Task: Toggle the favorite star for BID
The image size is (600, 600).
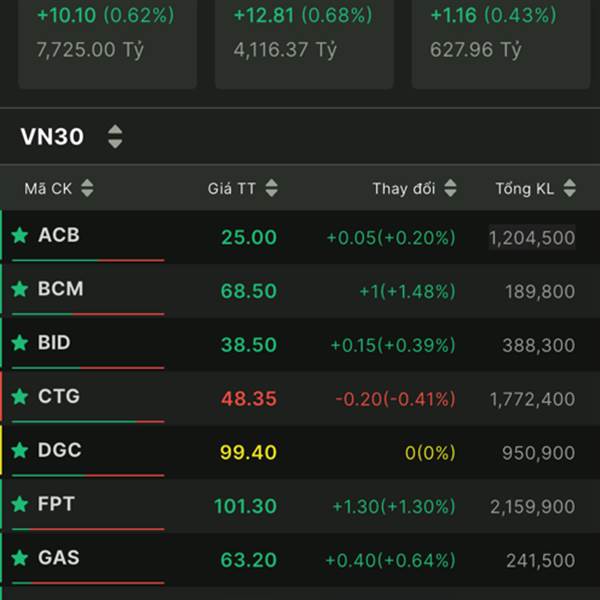Action: coord(20,343)
